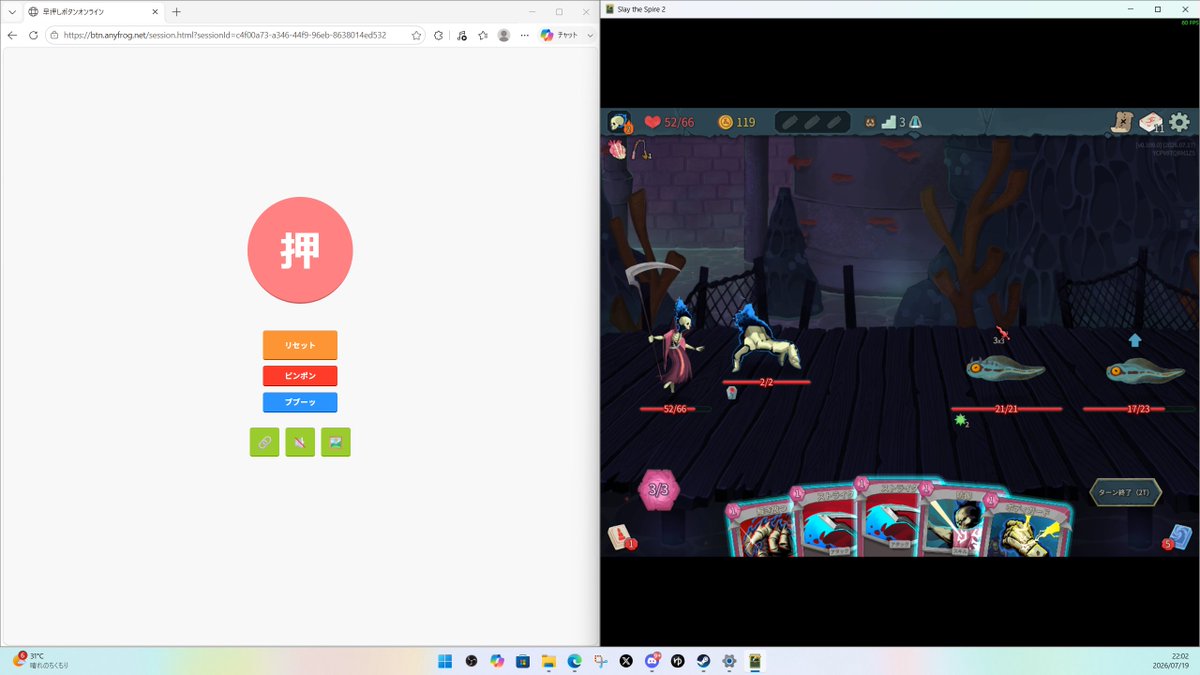Click the green link icon button

264,442
